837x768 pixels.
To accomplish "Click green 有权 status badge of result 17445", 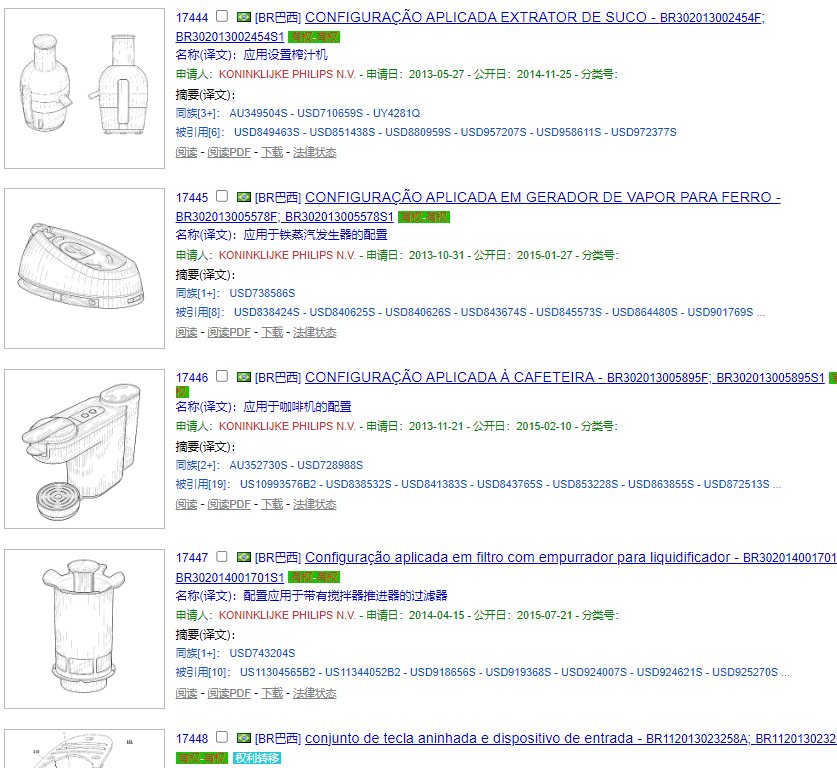I will click(x=424, y=217).
